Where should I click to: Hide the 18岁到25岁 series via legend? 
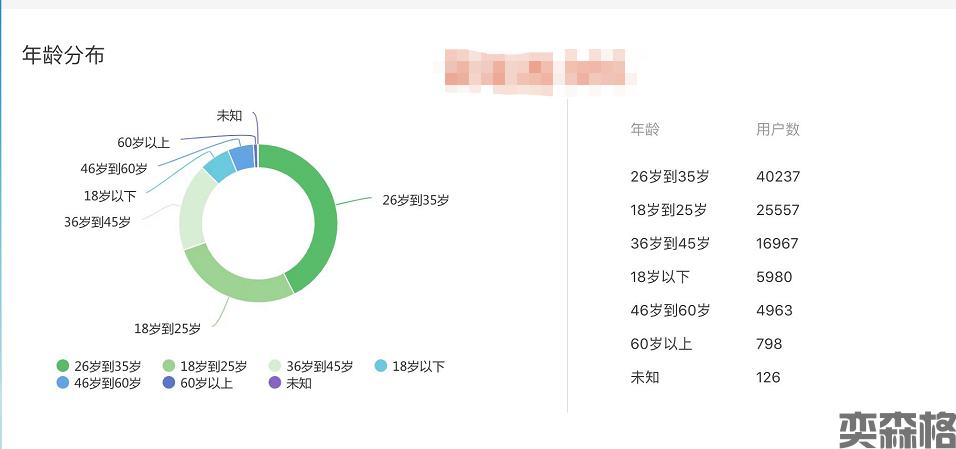point(203,366)
